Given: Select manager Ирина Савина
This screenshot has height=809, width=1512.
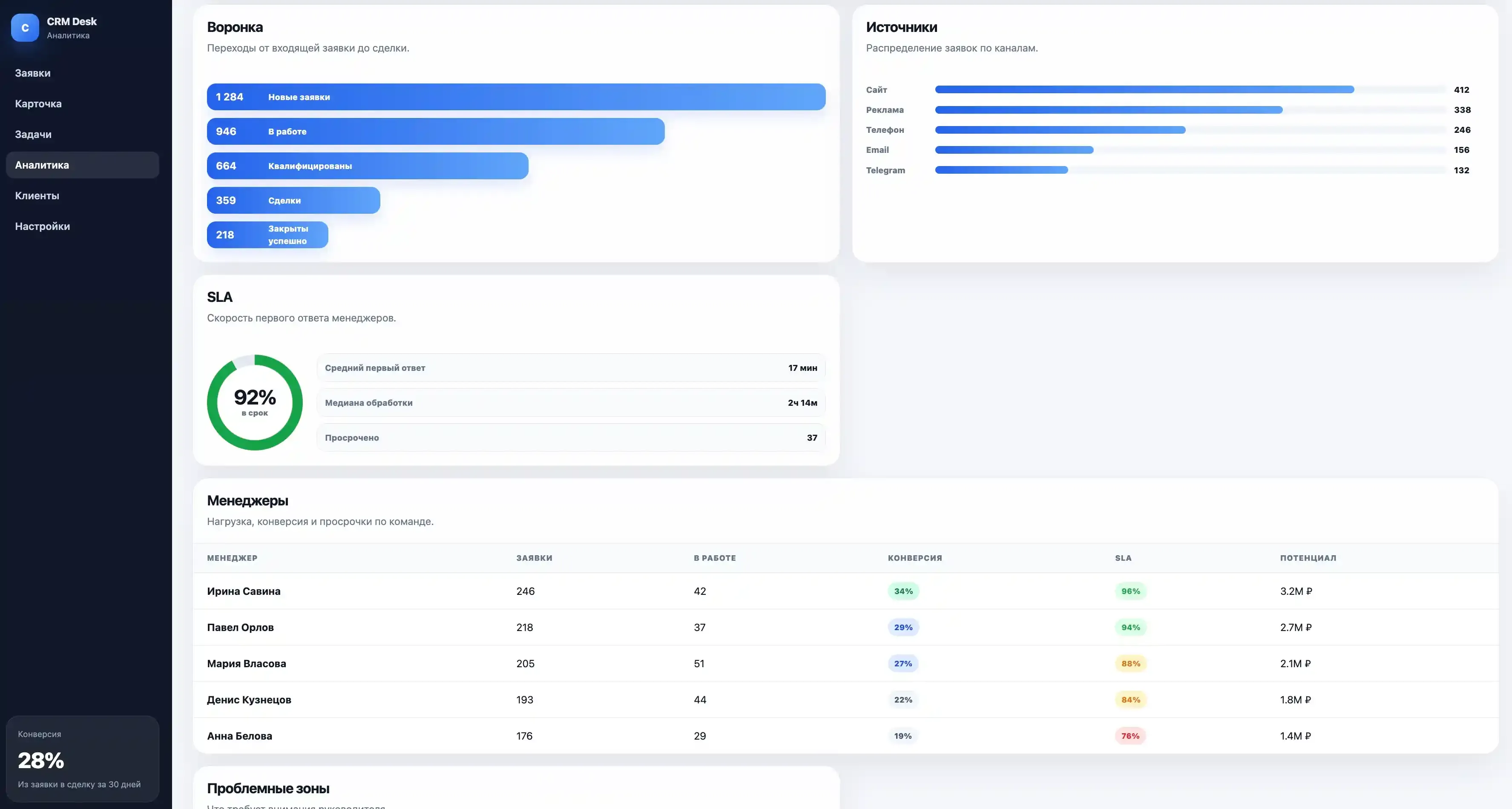Looking at the screenshot, I should pyautogui.click(x=244, y=591).
